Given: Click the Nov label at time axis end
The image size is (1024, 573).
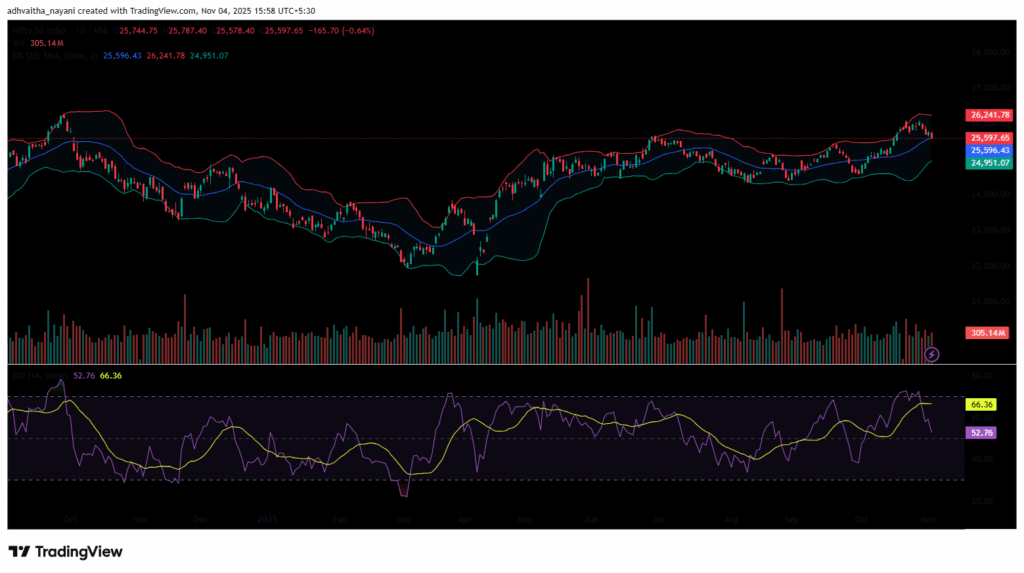Looking at the screenshot, I should (927, 520).
